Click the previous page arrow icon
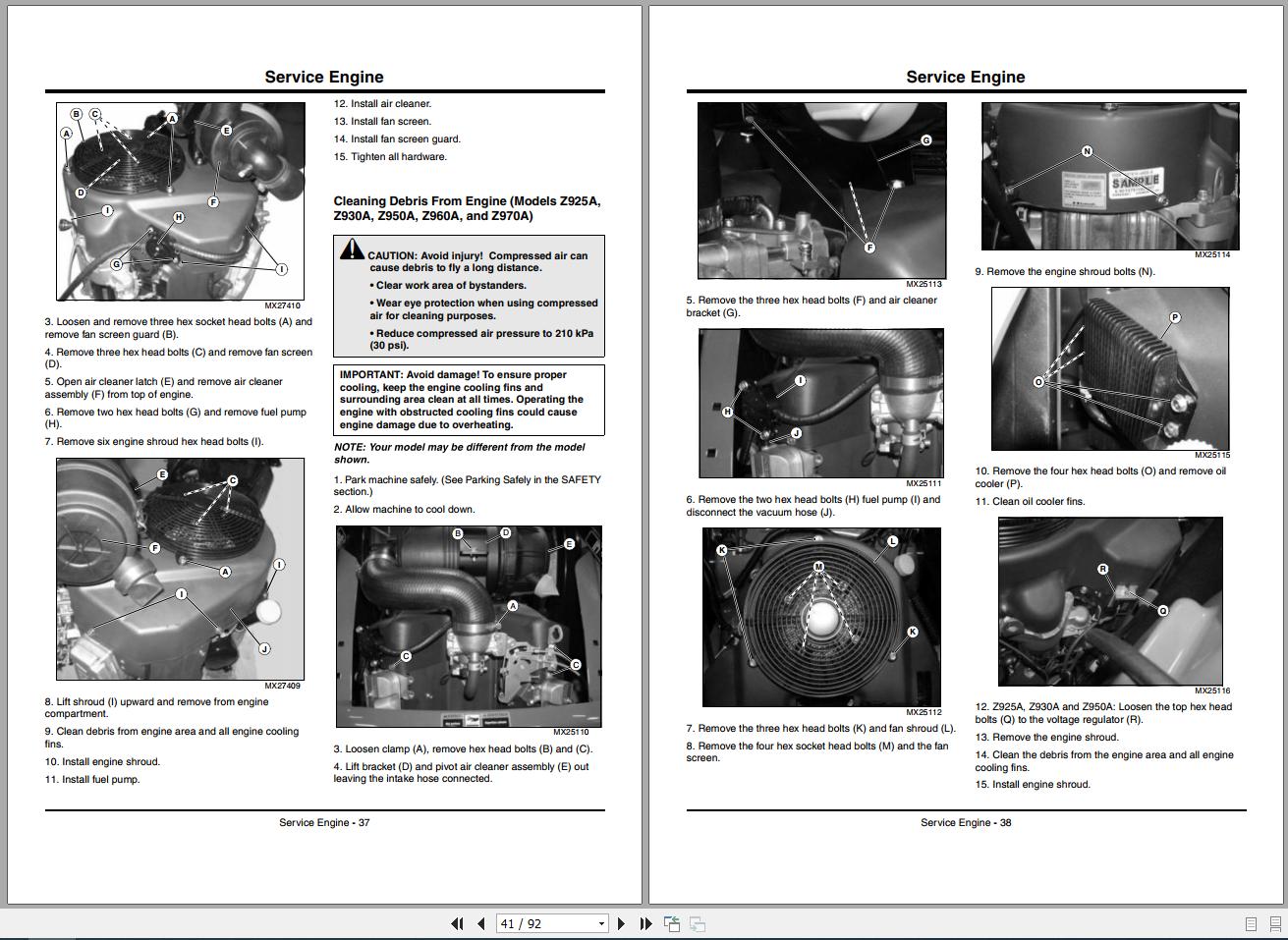Image resolution: width=1288 pixels, height=940 pixels. click(x=480, y=923)
